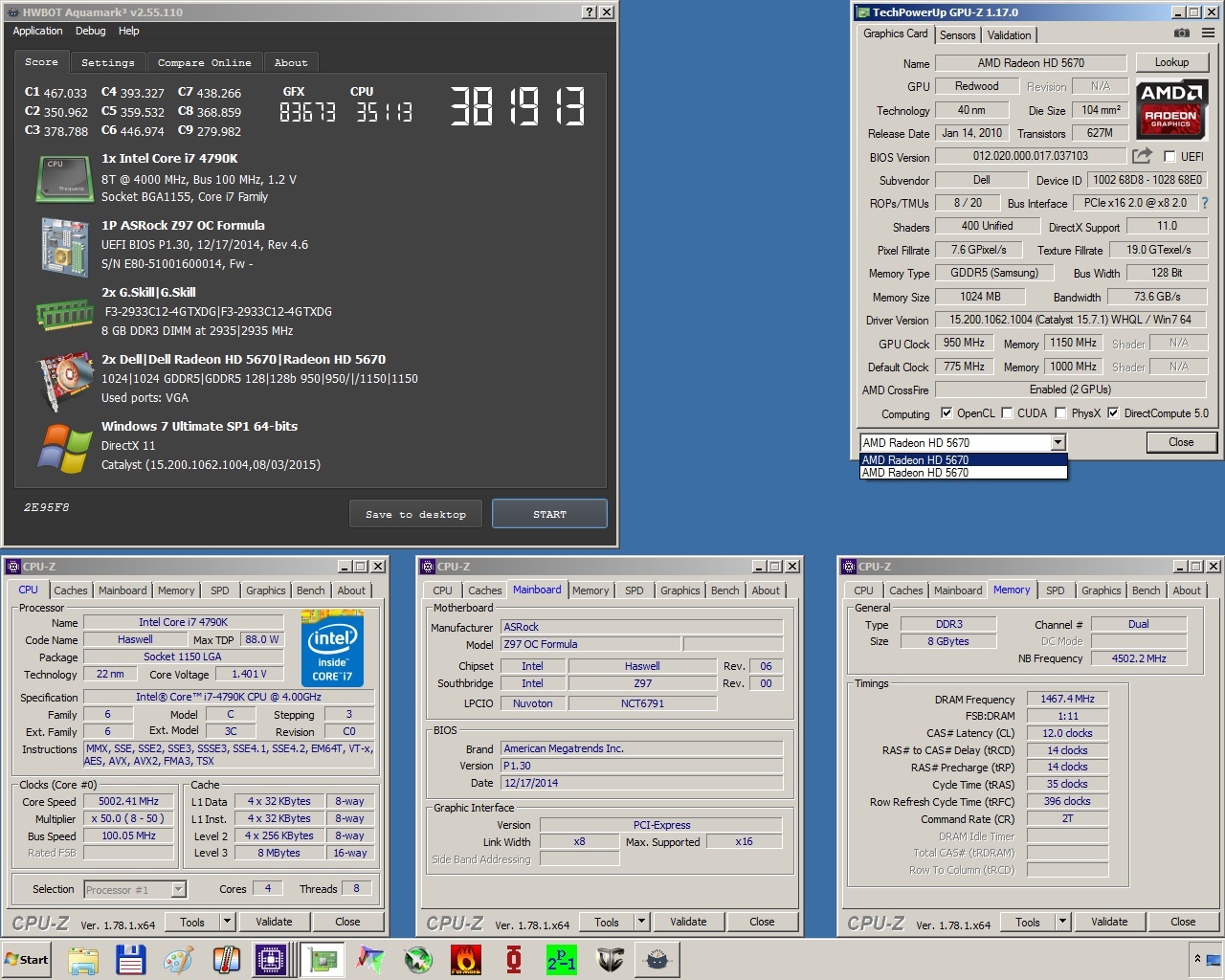Open Caches tab in left CPU-Z window
Viewport: 1225px width, 980px height.
[71, 590]
